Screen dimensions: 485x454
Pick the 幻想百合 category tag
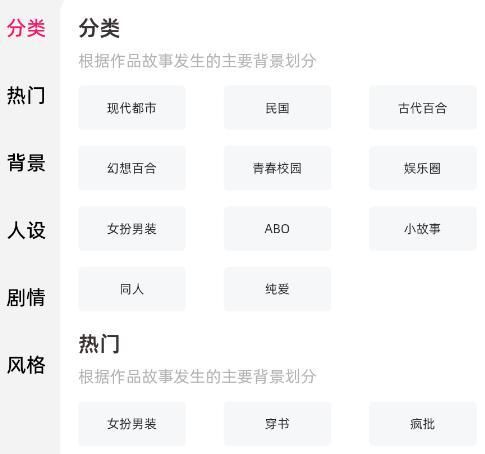132,168
